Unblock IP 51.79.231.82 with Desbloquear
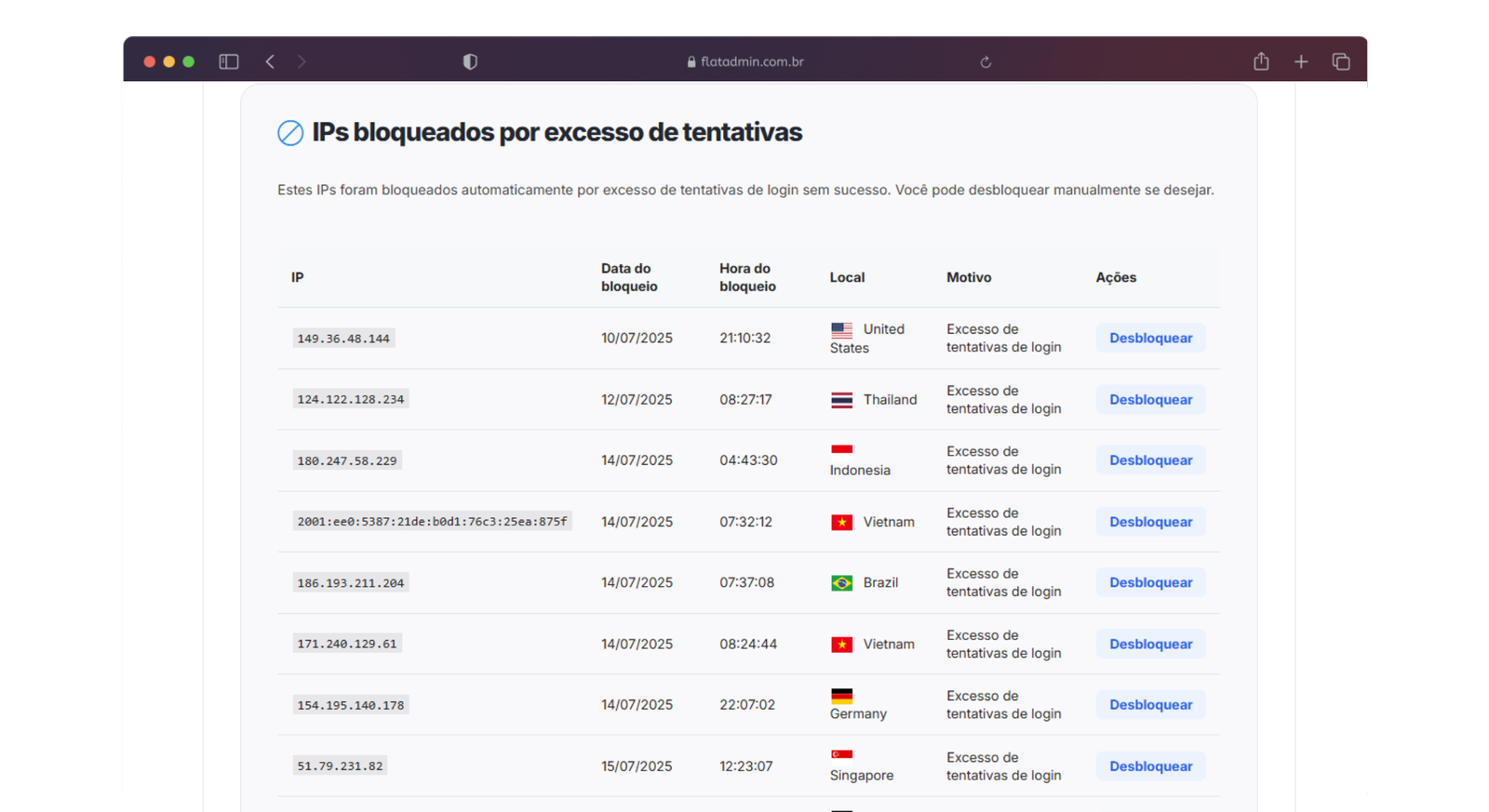Screen dimensions: 1489x812 (1150, 766)
